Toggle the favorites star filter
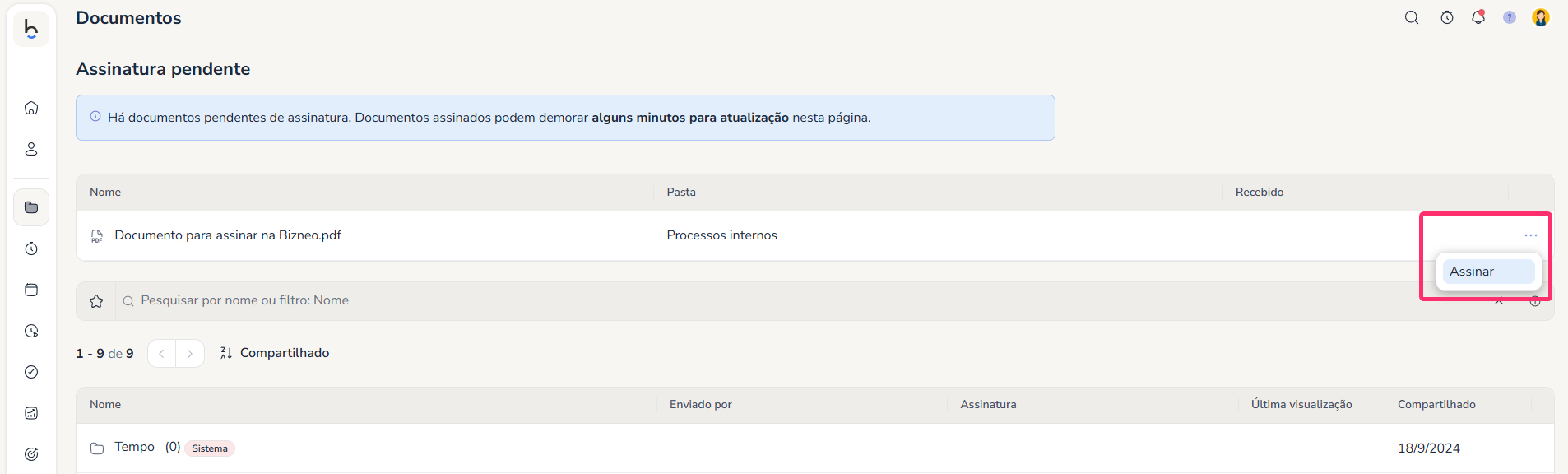The image size is (1568, 474). 96,301
